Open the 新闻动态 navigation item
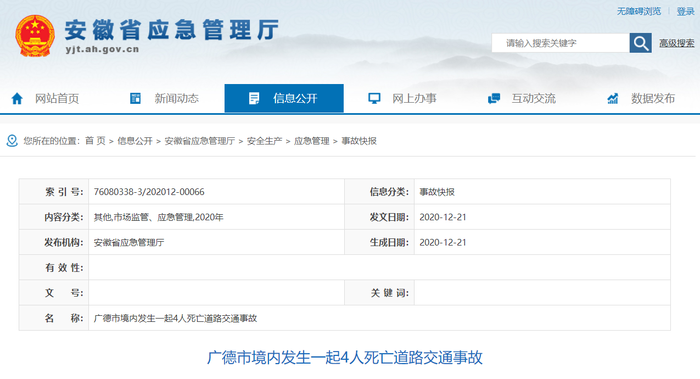 point(177,99)
